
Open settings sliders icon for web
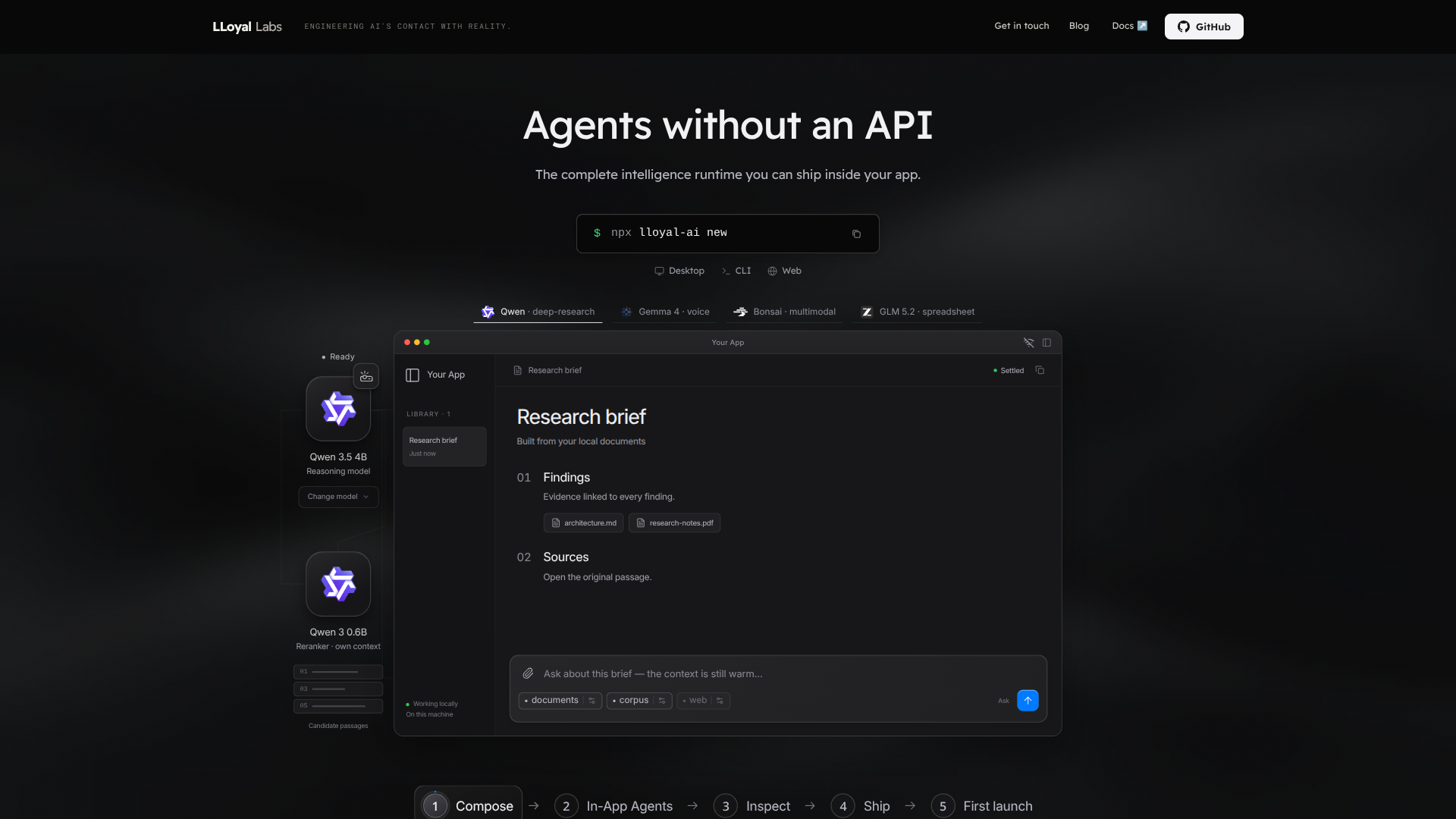coord(720,701)
